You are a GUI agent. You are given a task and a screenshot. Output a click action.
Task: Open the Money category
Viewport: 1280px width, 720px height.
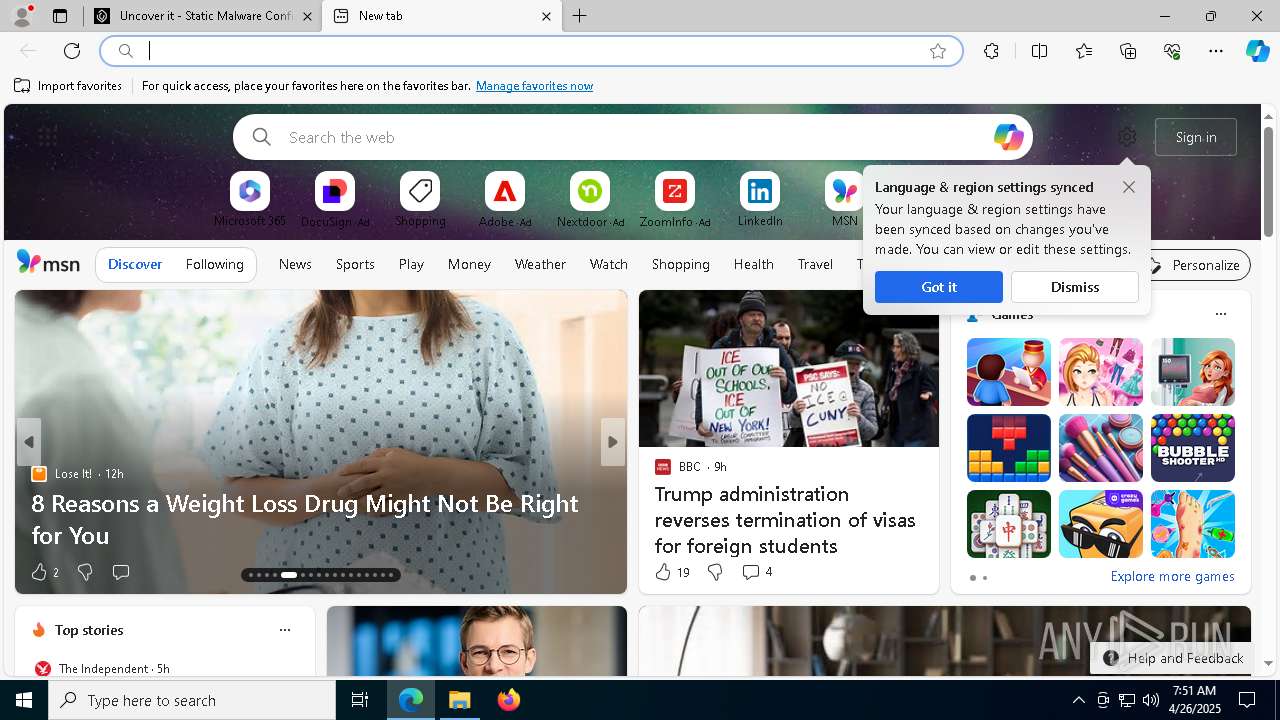click(x=469, y=264)
